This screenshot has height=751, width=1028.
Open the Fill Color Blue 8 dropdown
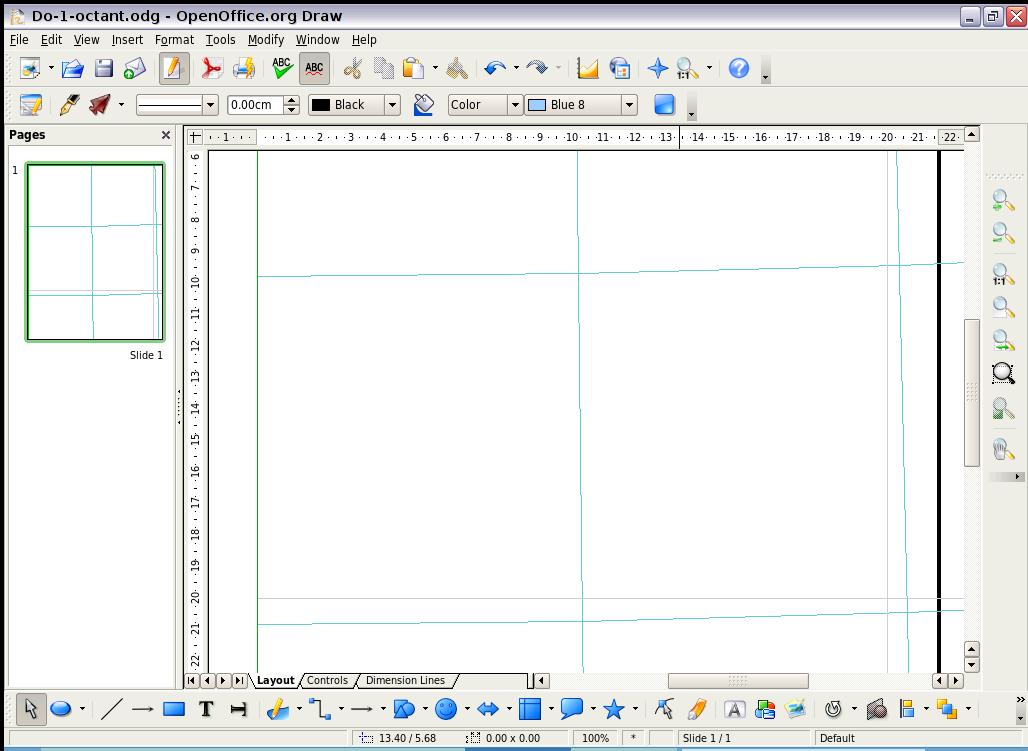click(629, 105)
